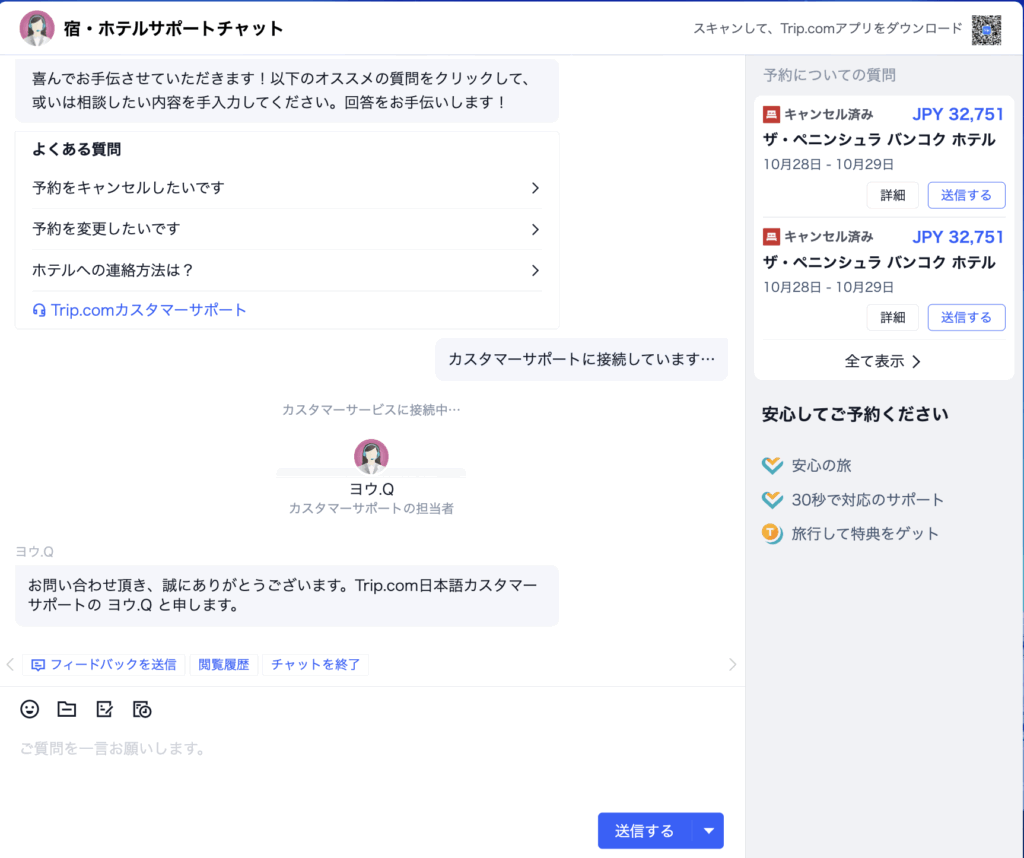Open the emoji picker
This screenshot has width=1024, height=858.
tap(30, 709)
